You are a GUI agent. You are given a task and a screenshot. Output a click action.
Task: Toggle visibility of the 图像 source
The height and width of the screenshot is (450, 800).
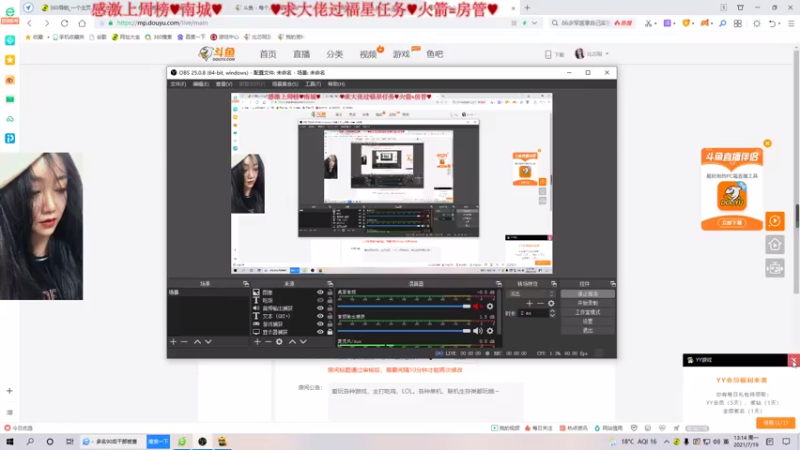click(320, 292)
